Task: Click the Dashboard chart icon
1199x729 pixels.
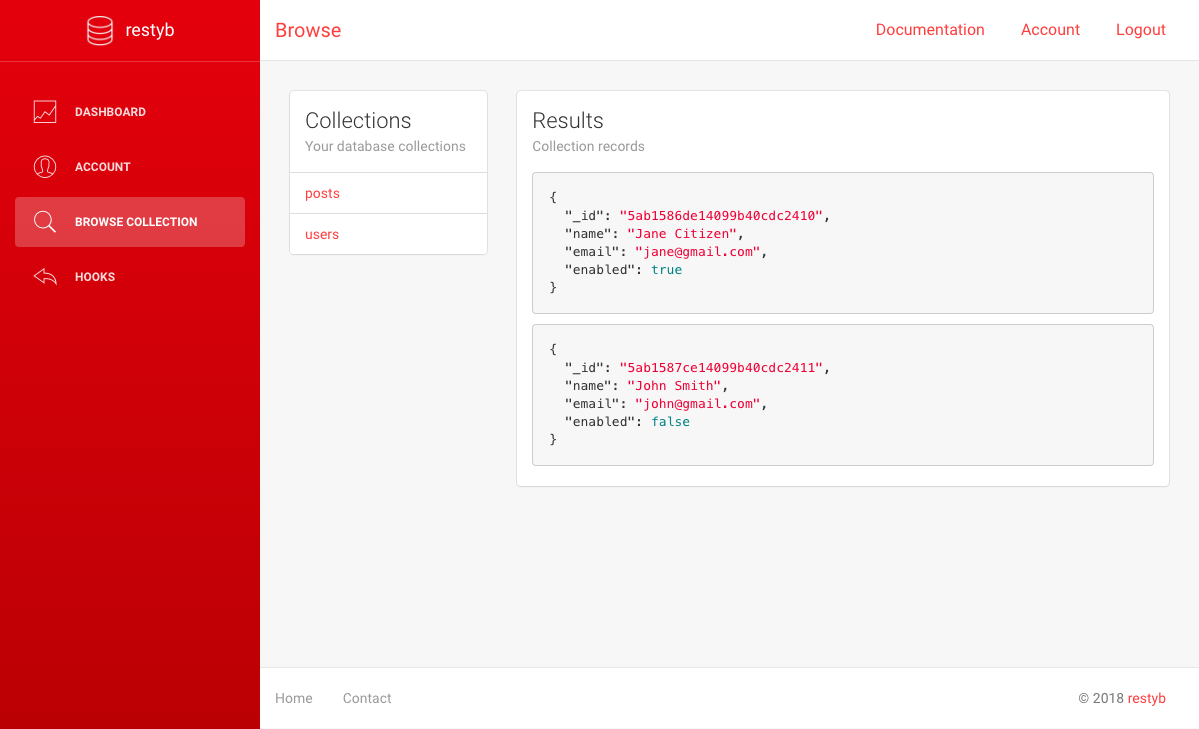Action: coord(45,112)
